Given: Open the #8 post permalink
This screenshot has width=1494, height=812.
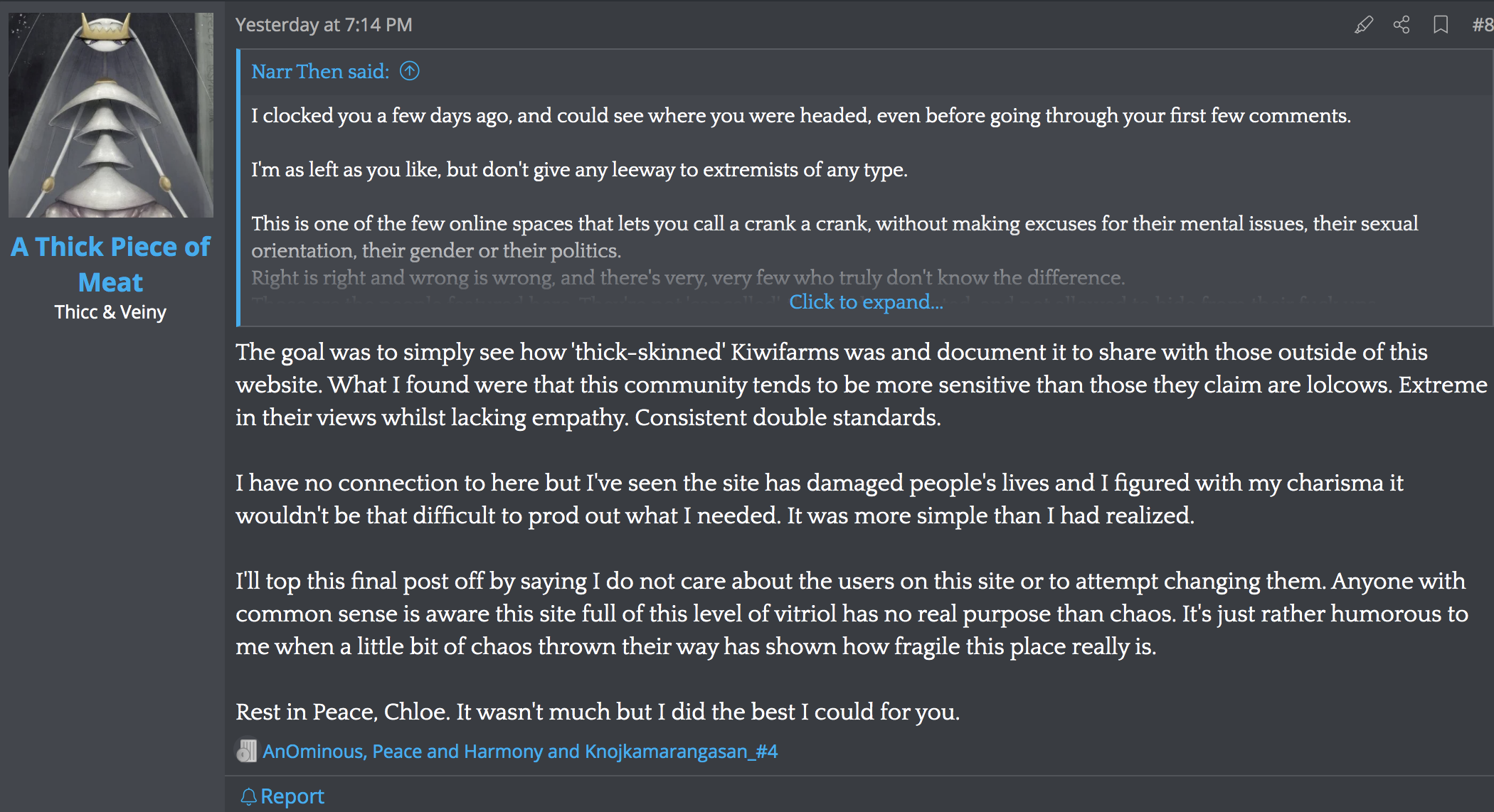Looking at the screenshot, I should pos(1482,25).
